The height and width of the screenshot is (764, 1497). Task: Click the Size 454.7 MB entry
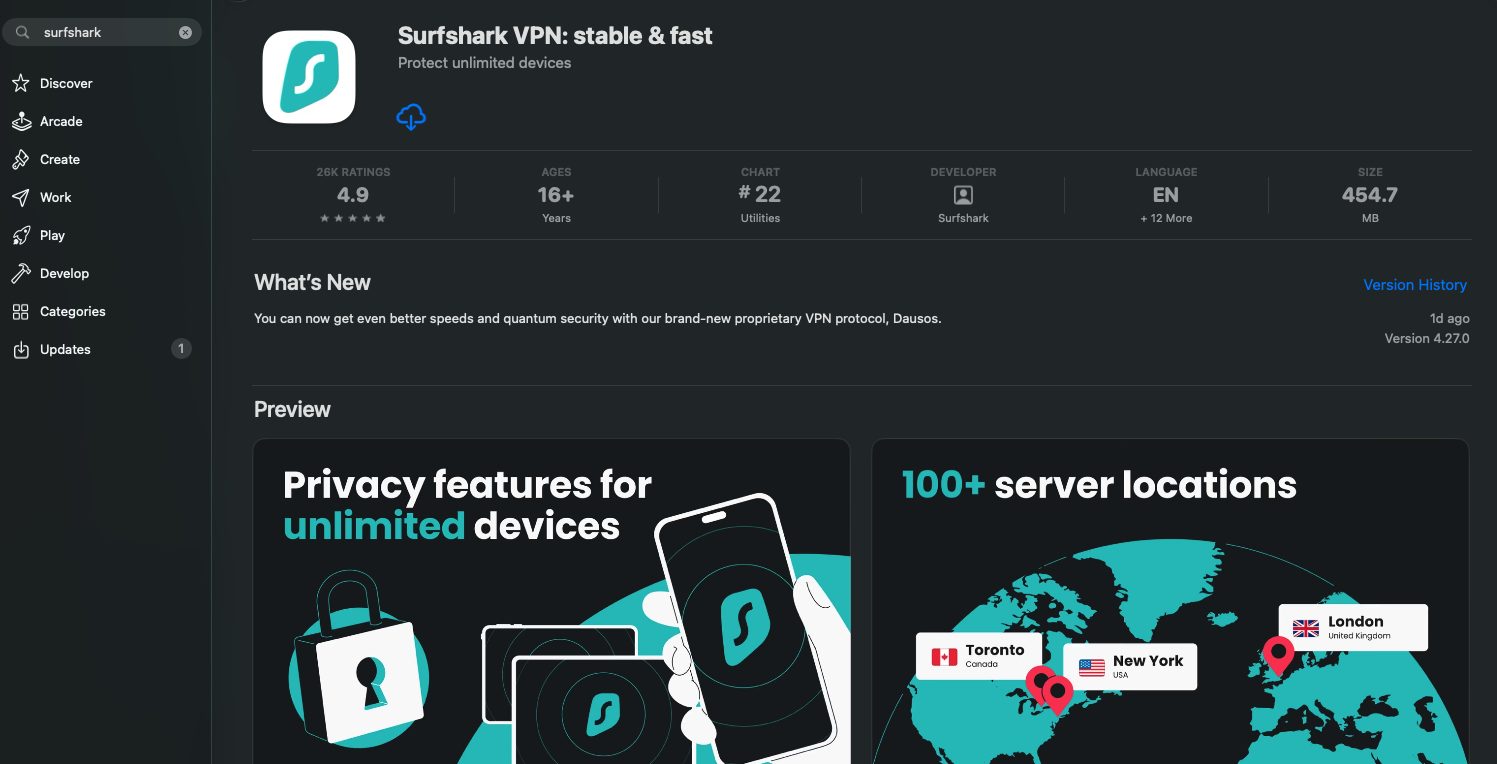coord(1370,195)
